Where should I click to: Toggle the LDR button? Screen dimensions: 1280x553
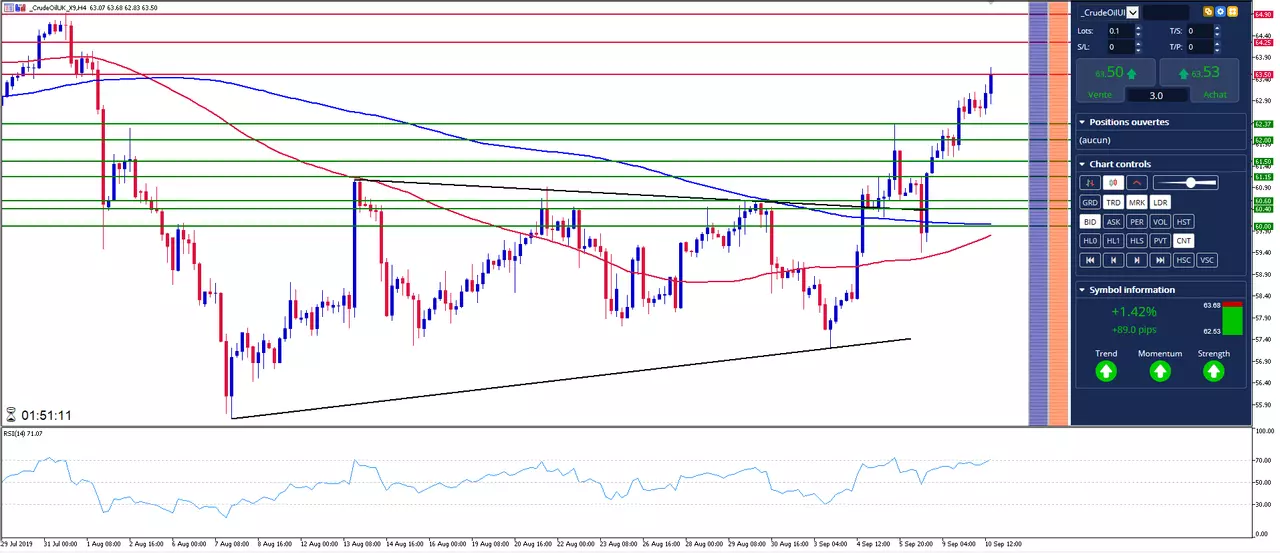click(1160, 202)
